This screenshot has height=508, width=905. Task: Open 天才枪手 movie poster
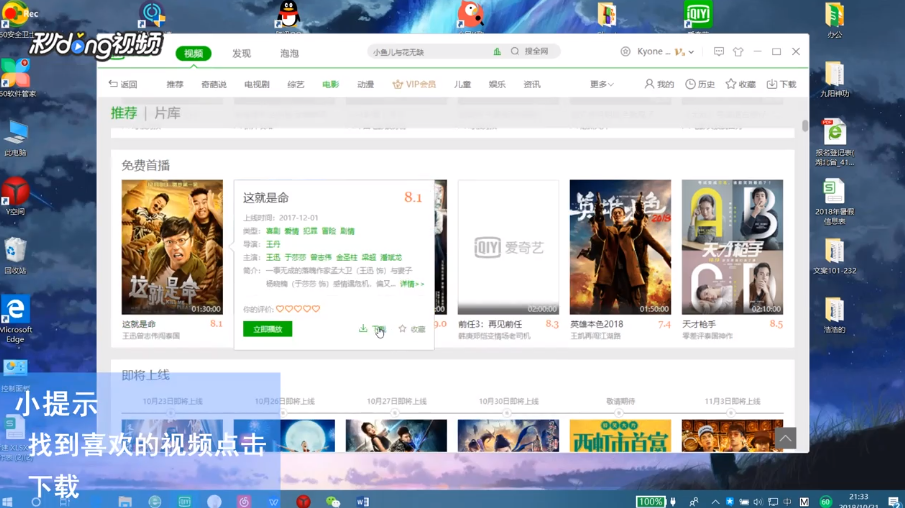pos(732,247)
